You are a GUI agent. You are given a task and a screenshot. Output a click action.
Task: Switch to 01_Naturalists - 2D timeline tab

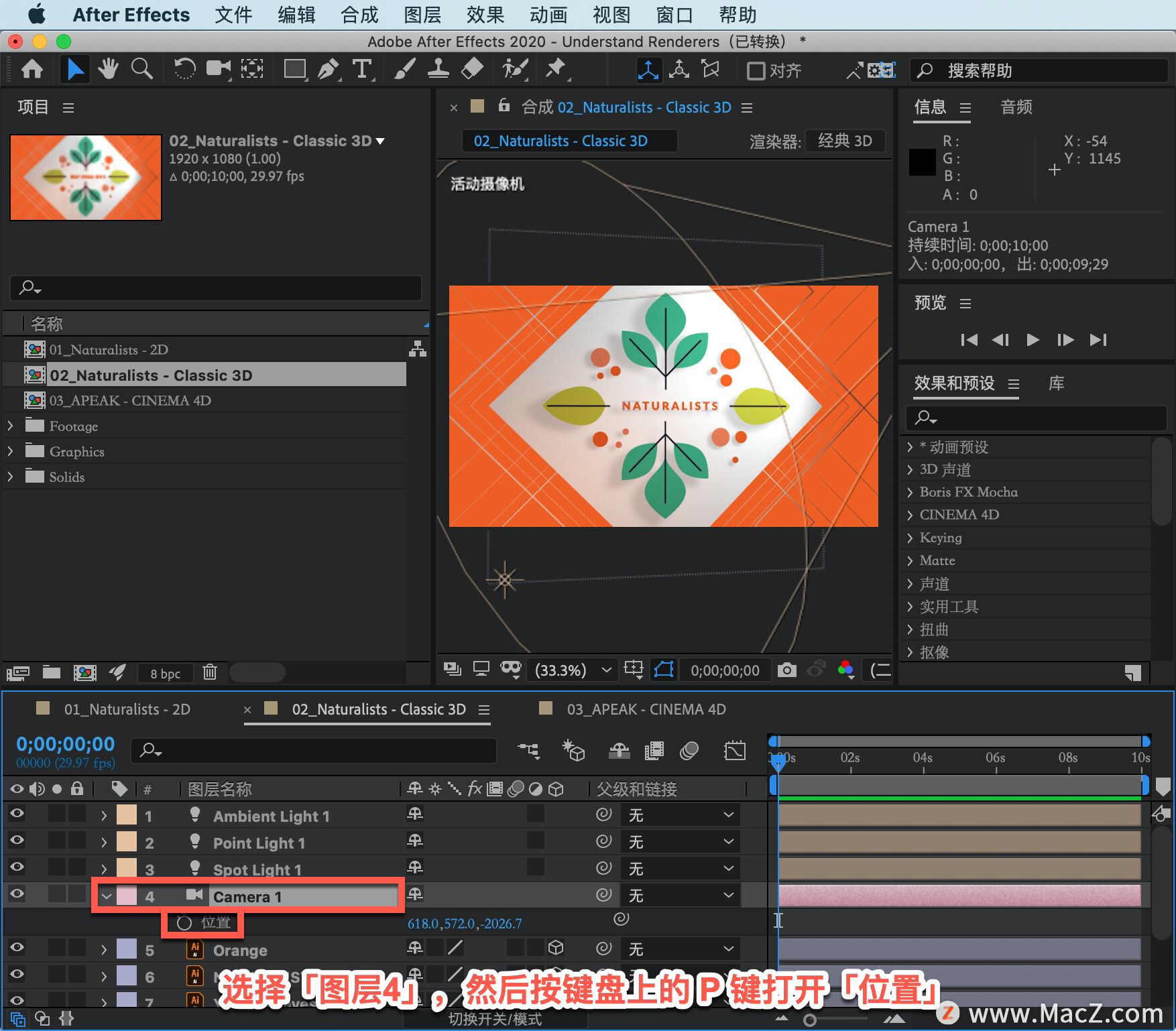pyautogui.click(x=127, y=709)
